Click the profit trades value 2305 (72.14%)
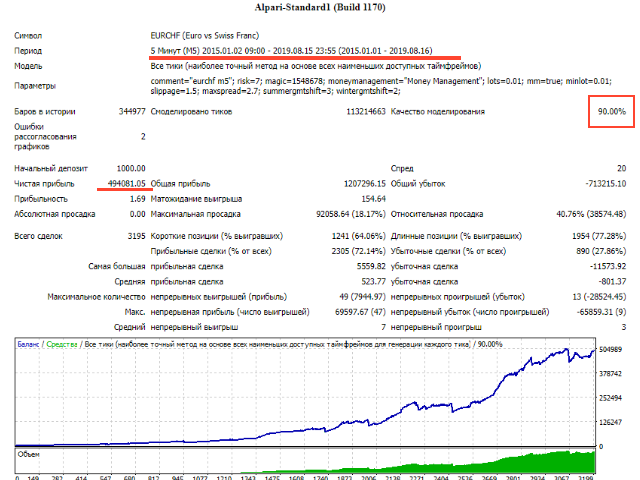Screen dimensions: 640x480 click(x=359, y=251)
